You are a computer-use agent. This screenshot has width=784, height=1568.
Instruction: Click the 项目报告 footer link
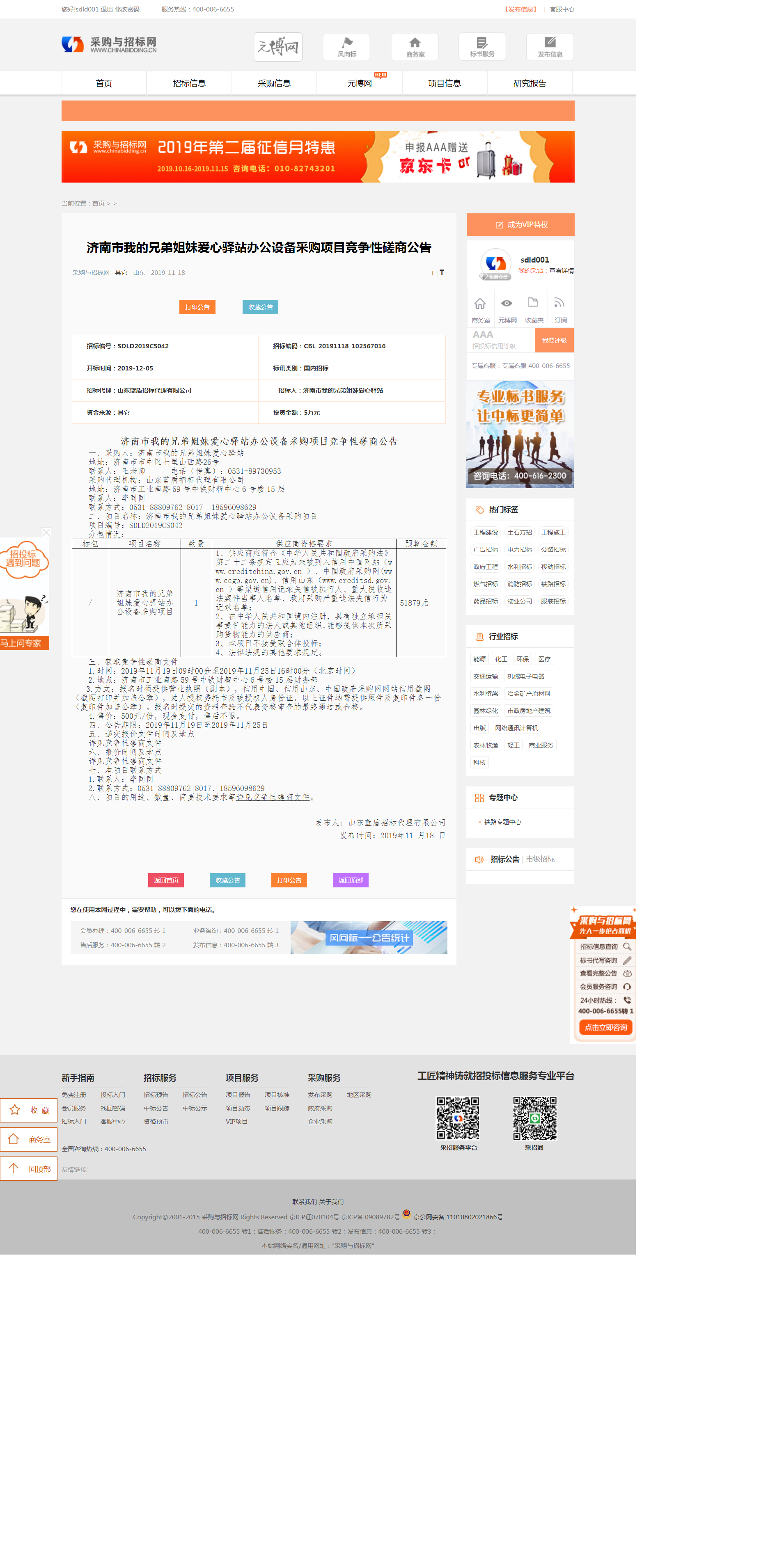238,1095
